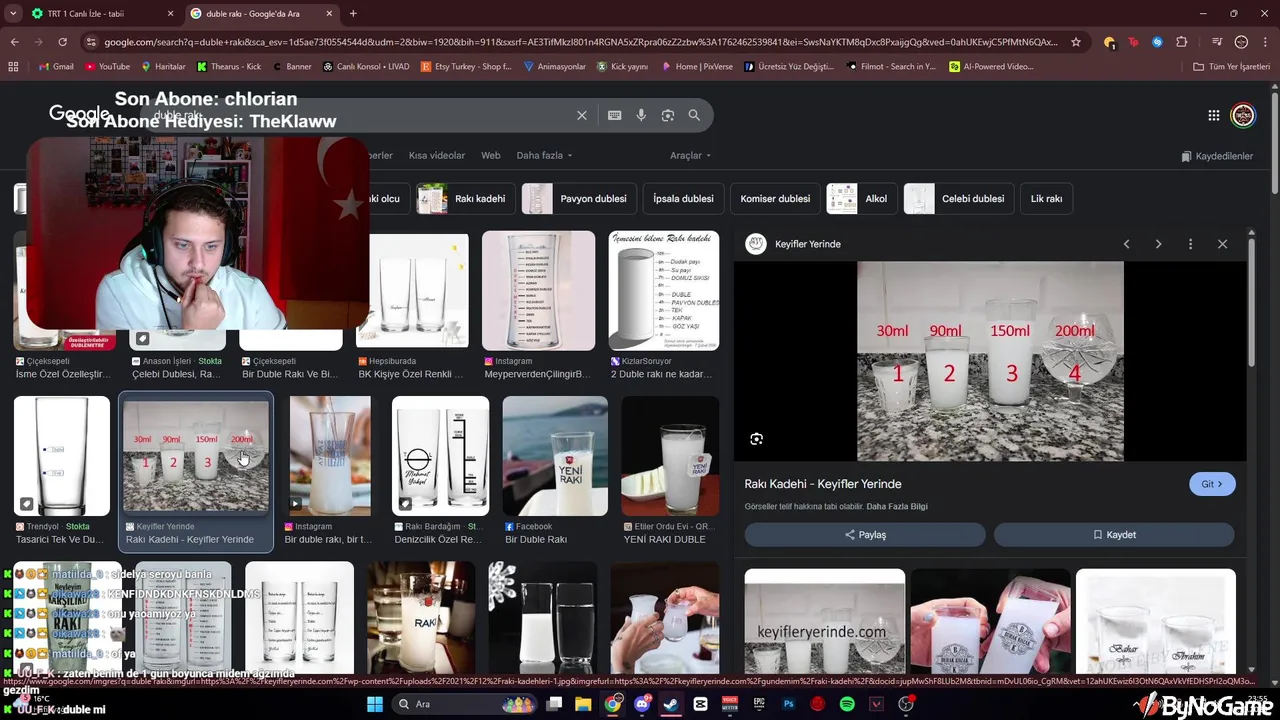The image size is (1280, 720).
Task: Open Chrome apps grid in bookmarks bar
Action: pos(13,67)
